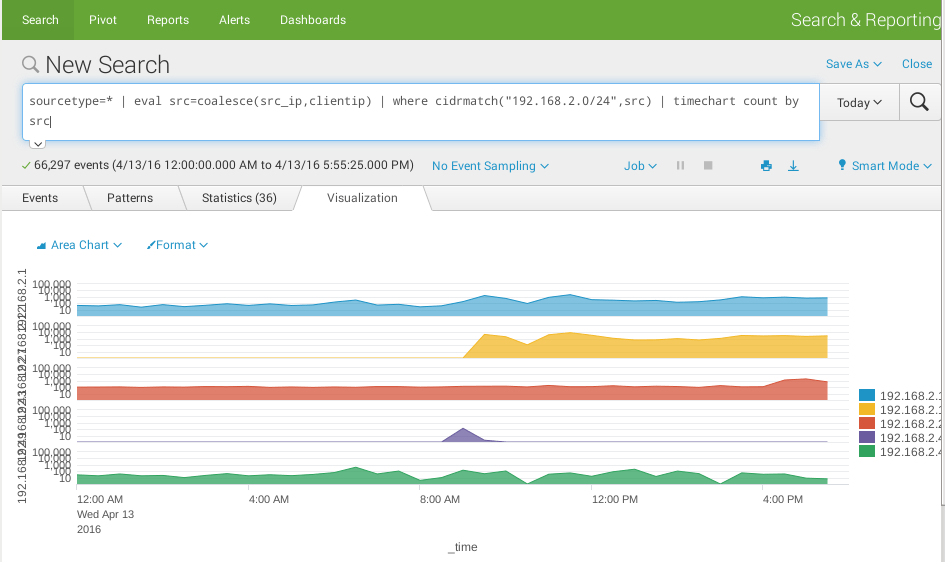Click the print icon
The width and height of the screenshot is (945, 562).
[x=766, y=166]
